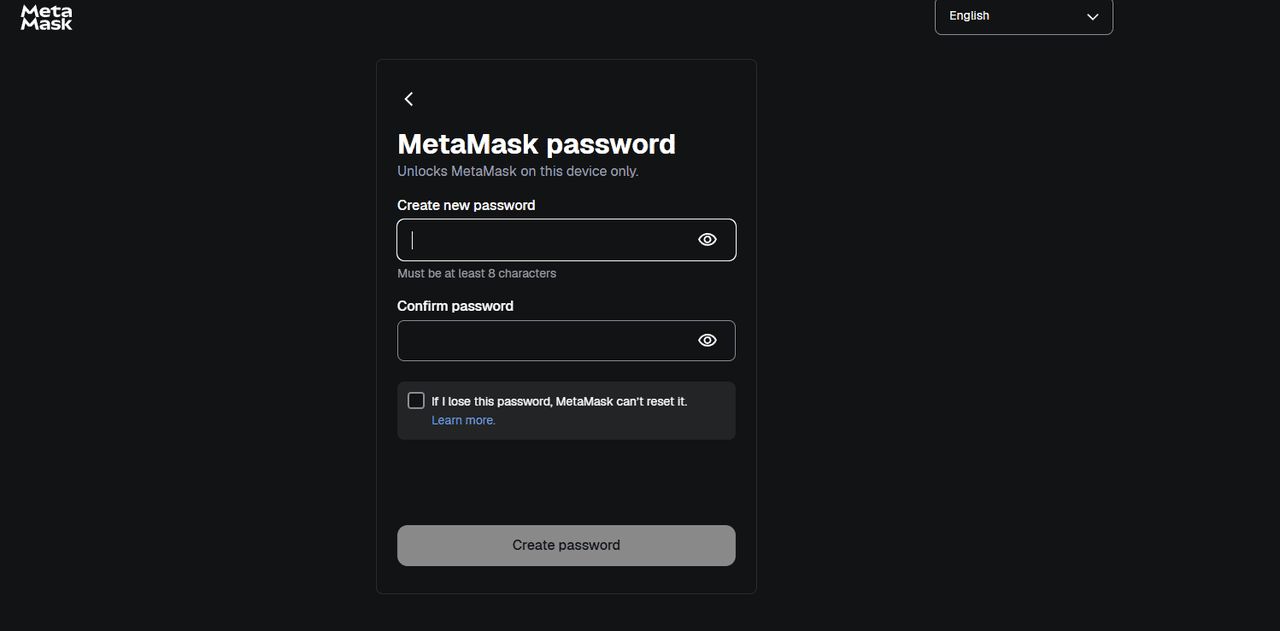Check the password loss acknowledgment box
Image resolution: width=1280 pixels, height=631 pixels.
pos(415,399)
